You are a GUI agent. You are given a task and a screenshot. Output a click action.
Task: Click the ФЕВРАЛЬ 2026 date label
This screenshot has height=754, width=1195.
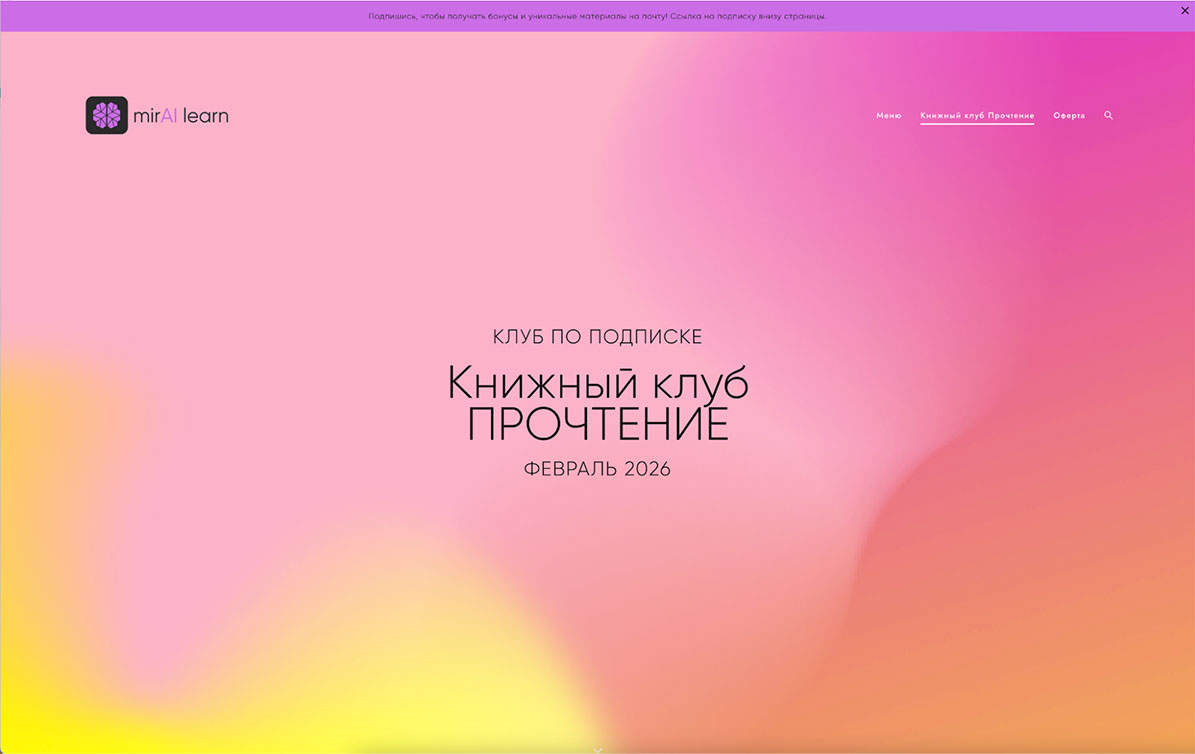coord(597,469)
